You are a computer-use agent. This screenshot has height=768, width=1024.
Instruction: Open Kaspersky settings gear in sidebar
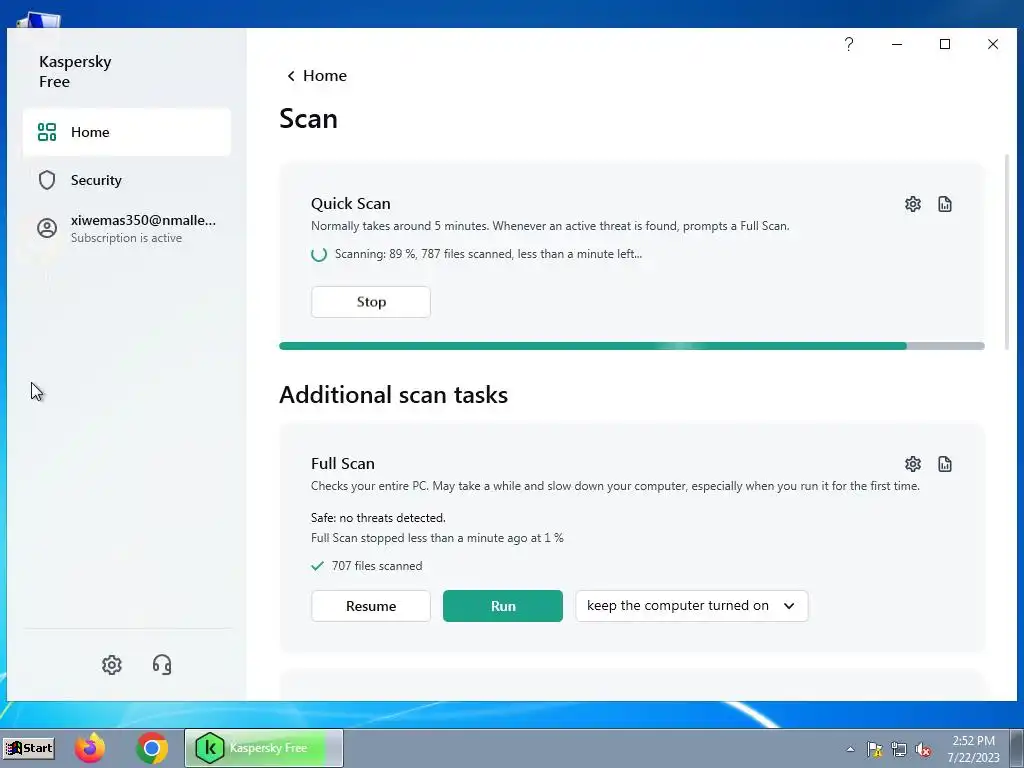[112, 665]
